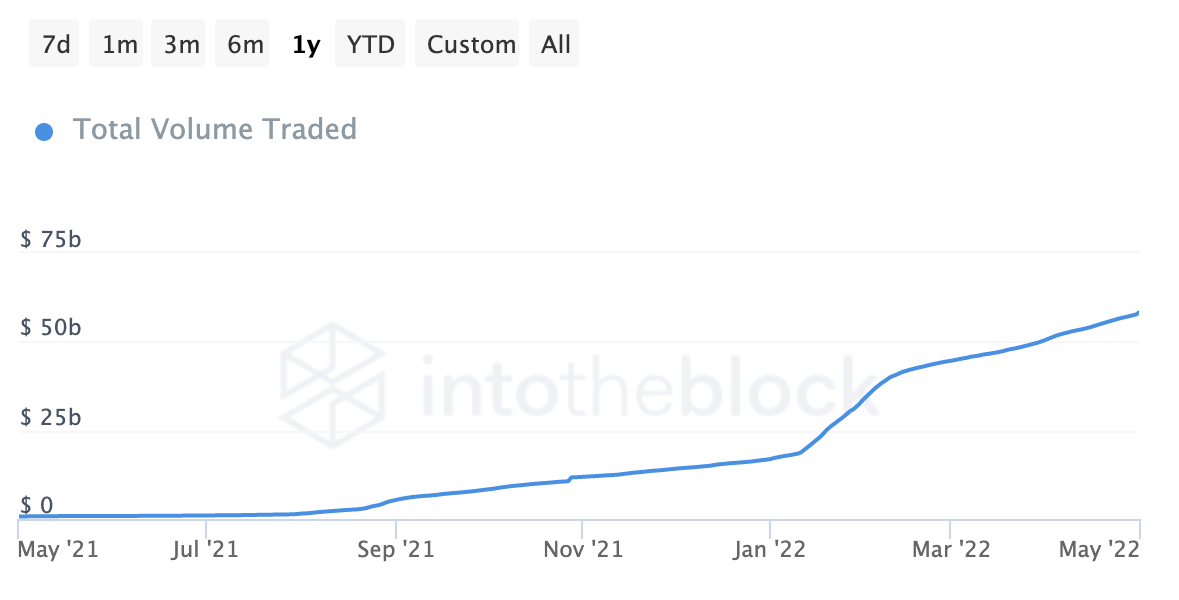Toggle the Total Volume Traded series label
The width and height of the screenshot is (1179, 600).
click(x=214, y=129)
